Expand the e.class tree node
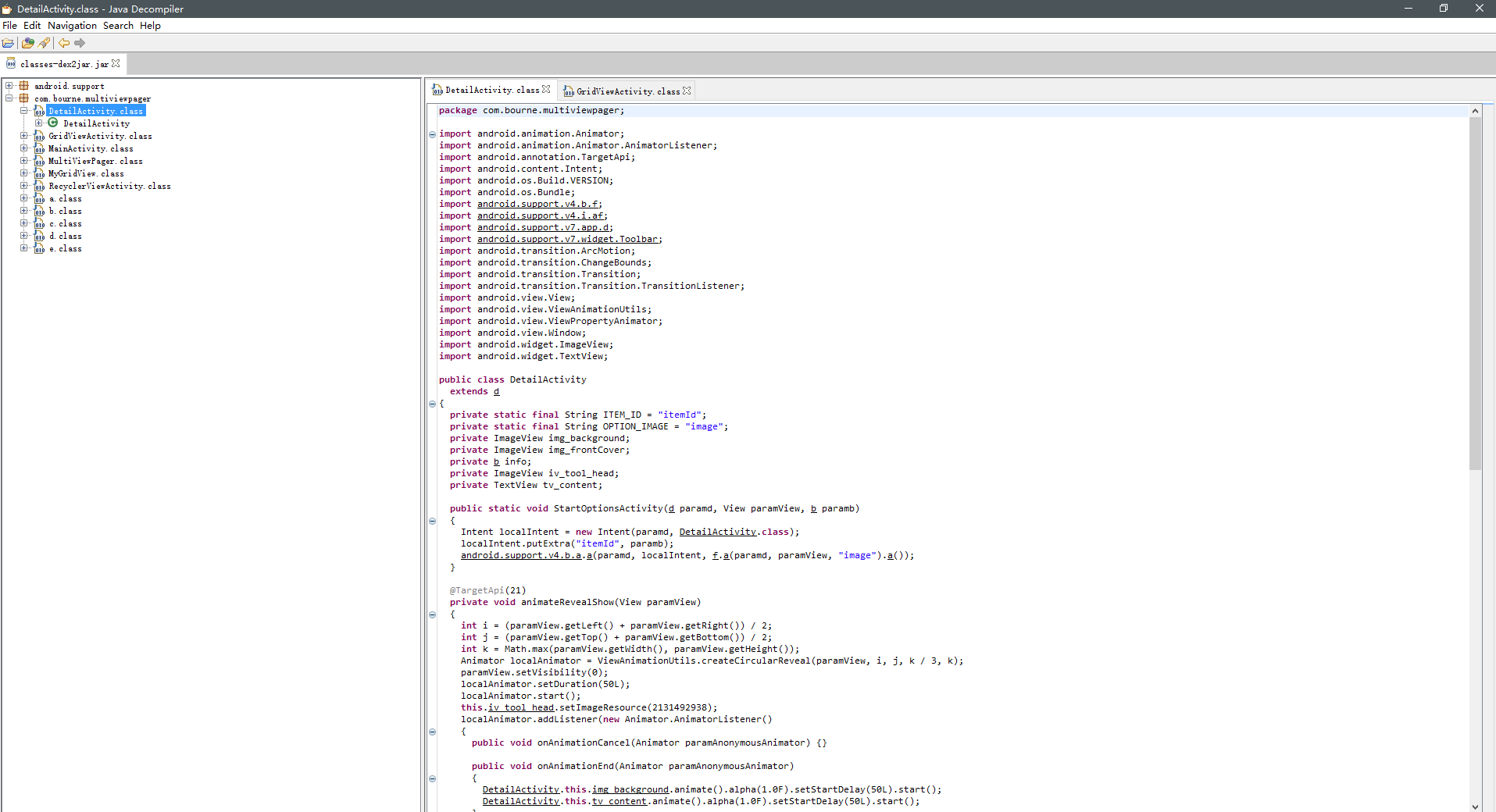Image resolution: width=1496 pixels, height=812 pixels. click(x=23, y=248)
